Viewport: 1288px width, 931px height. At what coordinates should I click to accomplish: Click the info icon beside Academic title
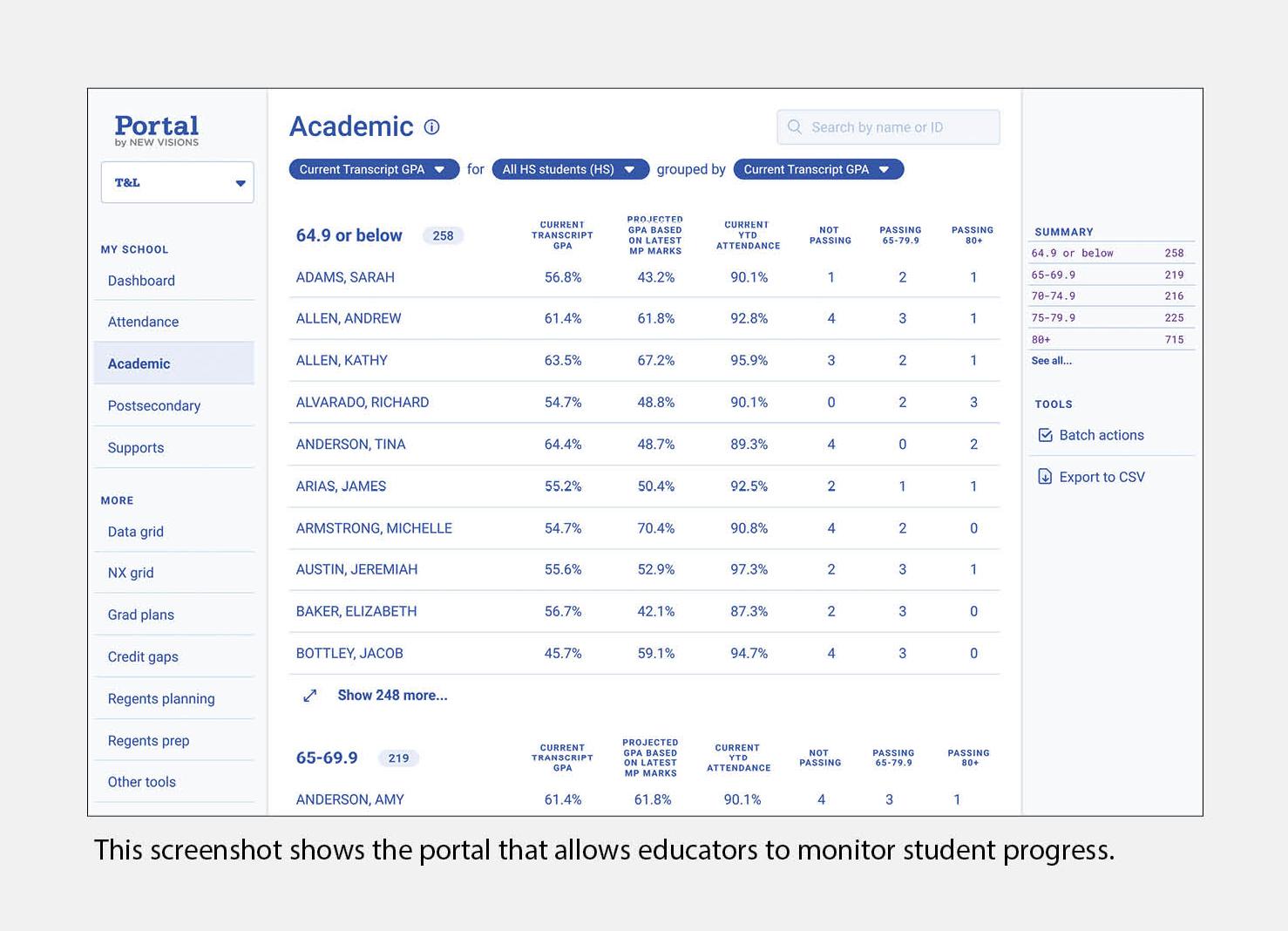tap(431, 127)
